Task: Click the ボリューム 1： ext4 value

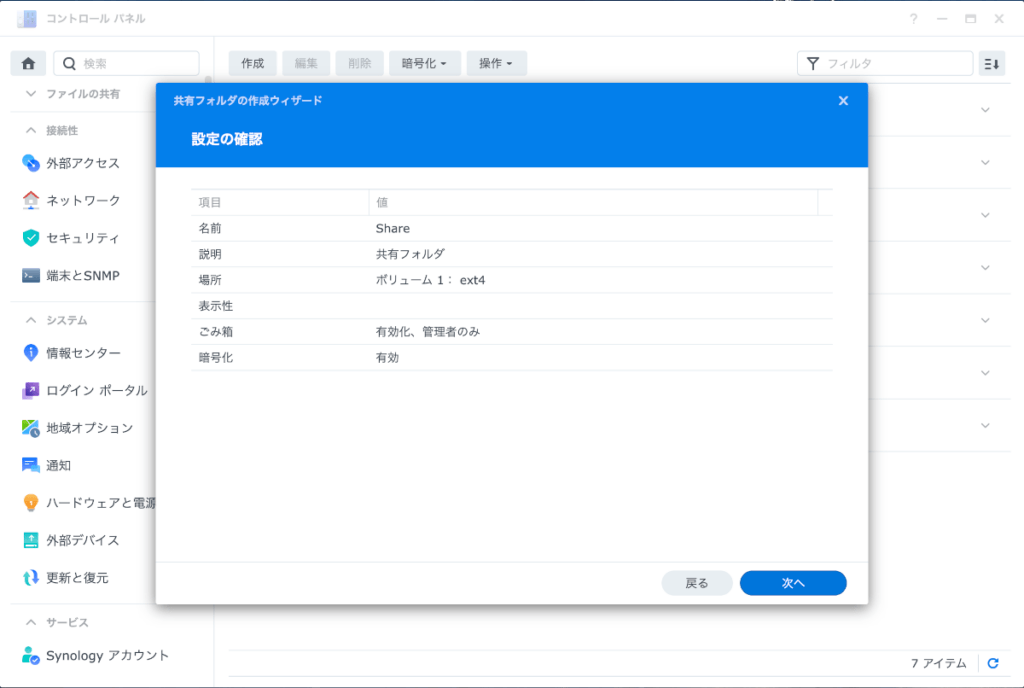Action: [430, 280]
